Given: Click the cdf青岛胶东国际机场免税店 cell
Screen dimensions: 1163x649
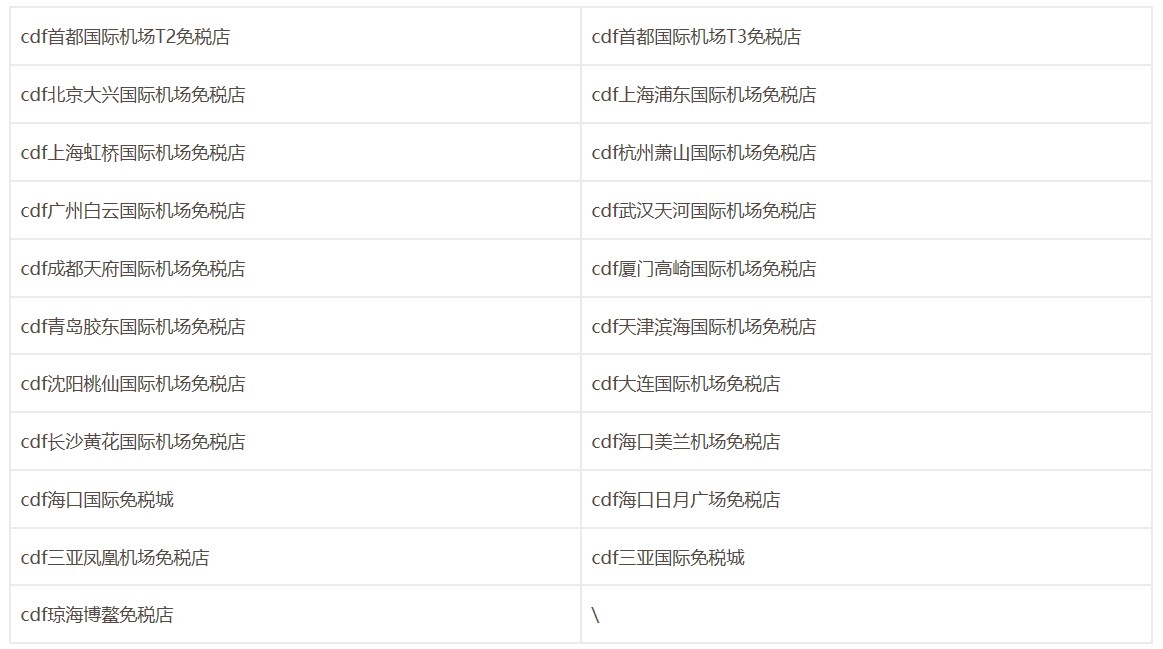Looking at the screenshot, I should (133, 327).
